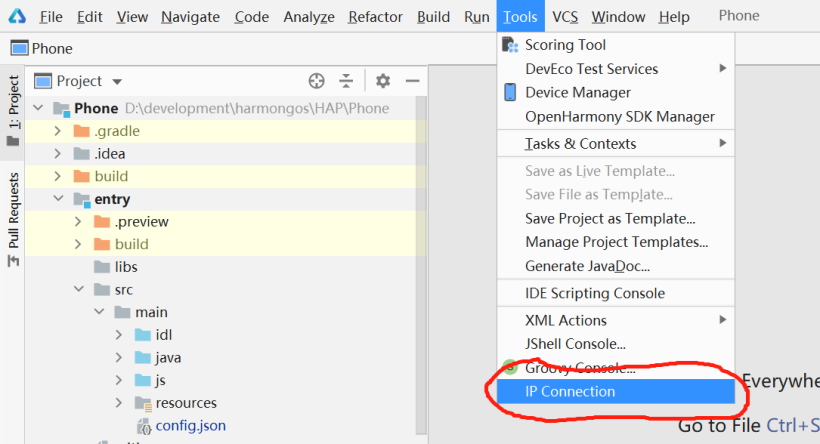Click OpenHarmony SDK Manager
This screenshot has width=820, height=444.
[619, 116]
